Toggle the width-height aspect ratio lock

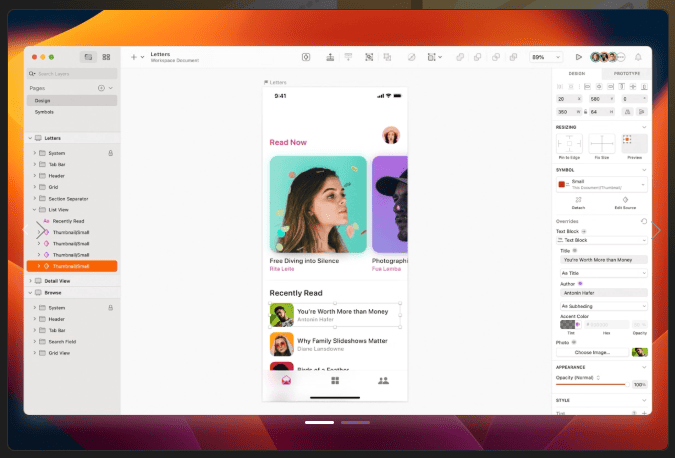tap(585, 112)
